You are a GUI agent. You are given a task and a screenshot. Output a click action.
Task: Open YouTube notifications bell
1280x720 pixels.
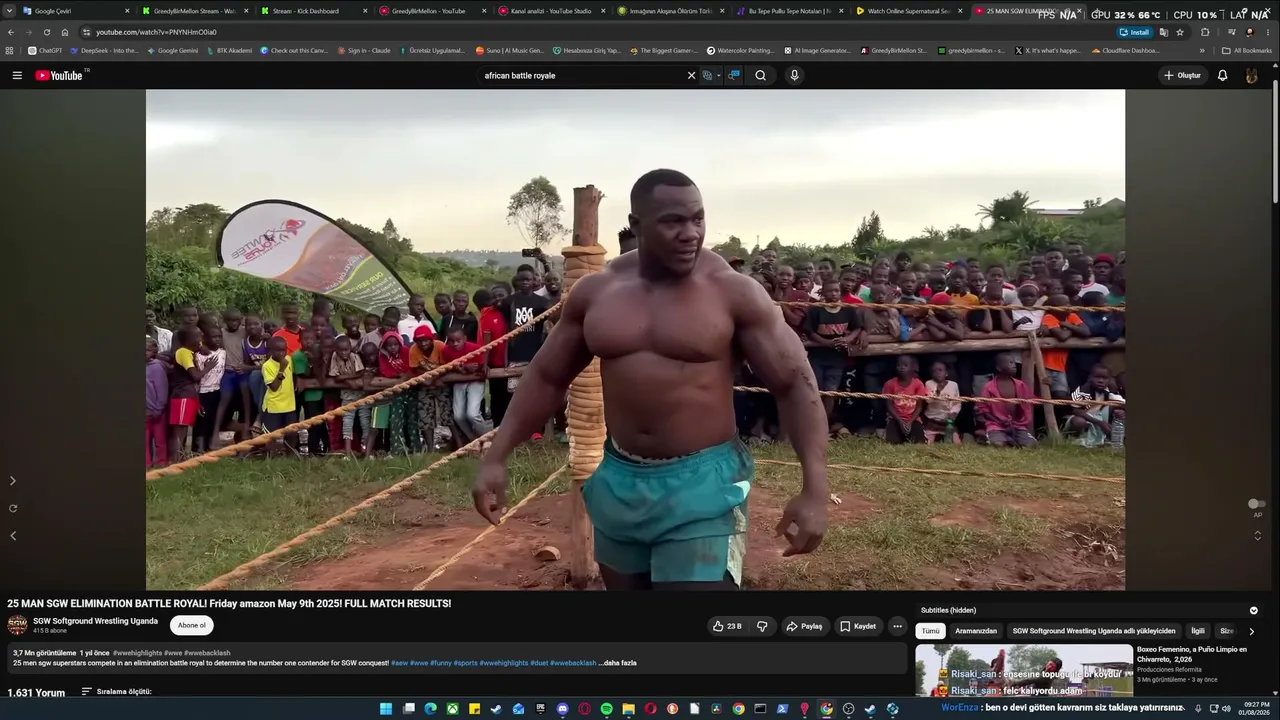[x=1222, y=75]
